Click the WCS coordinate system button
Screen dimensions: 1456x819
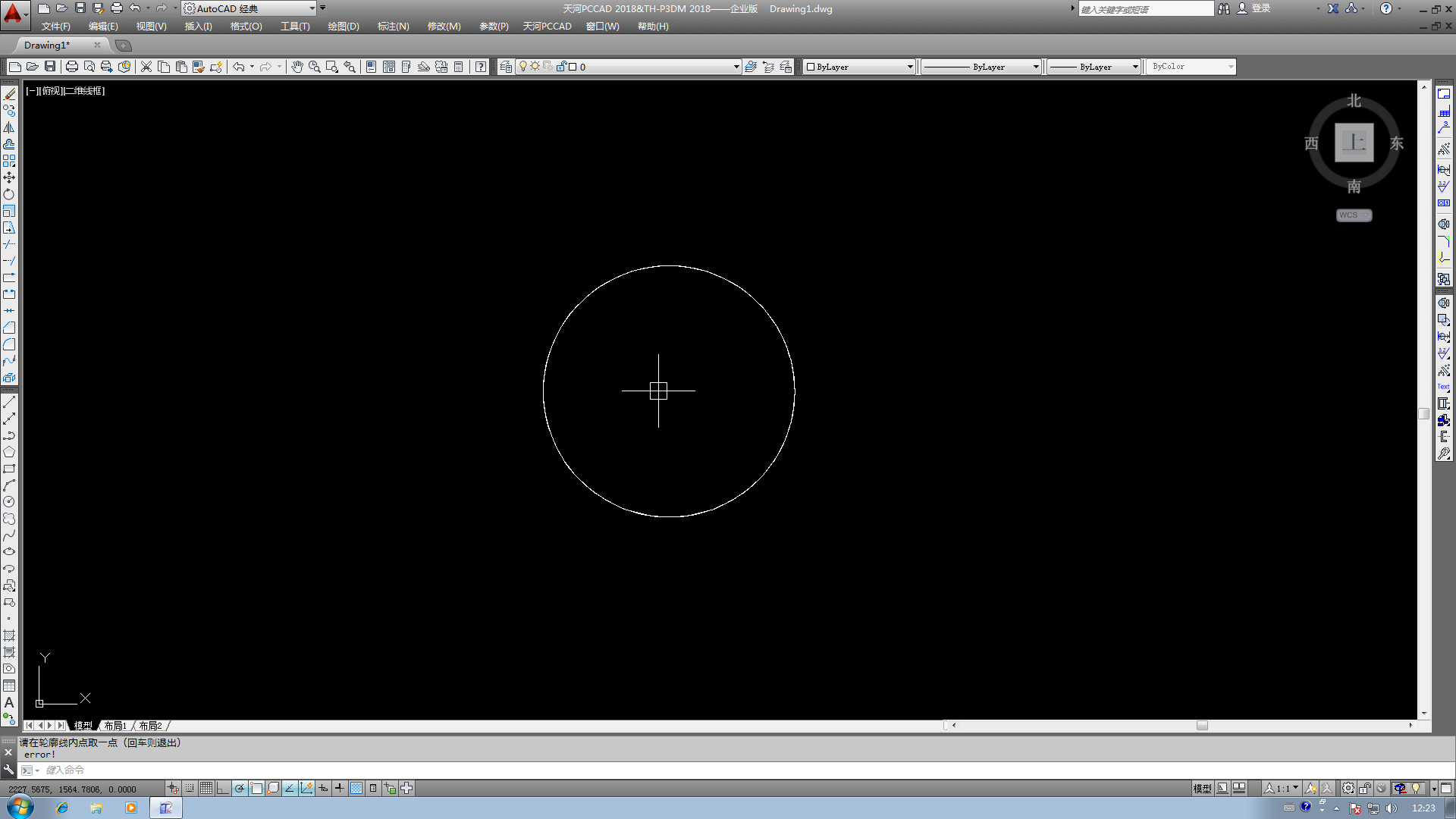(x=1354, y=215)
